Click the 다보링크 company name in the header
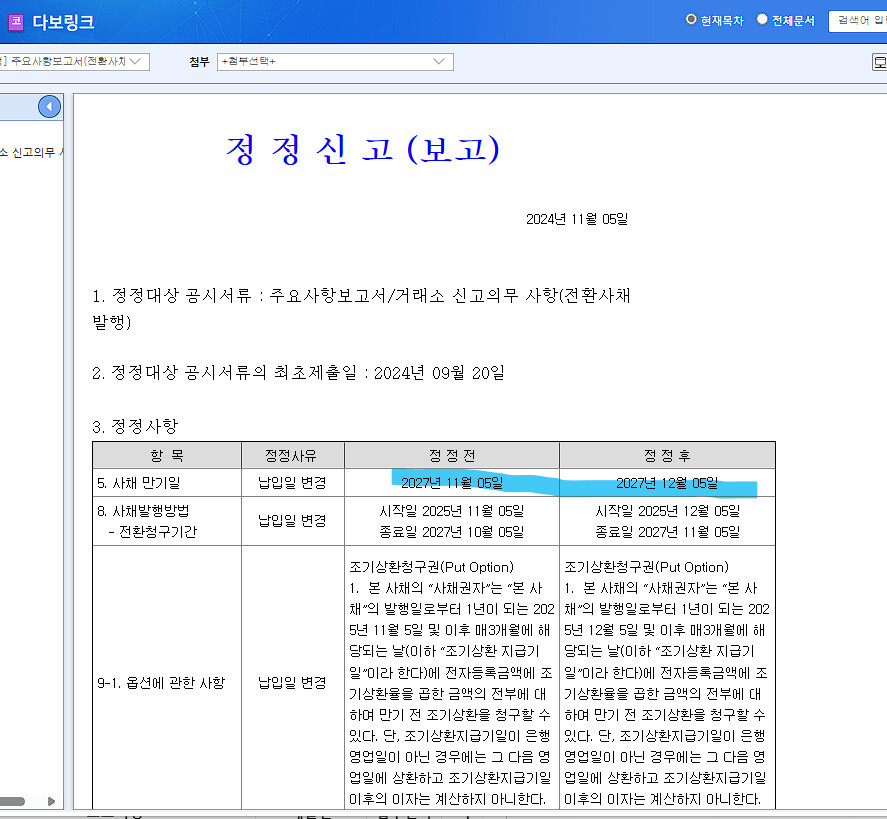The image size is (887, 819). point(63,21)
